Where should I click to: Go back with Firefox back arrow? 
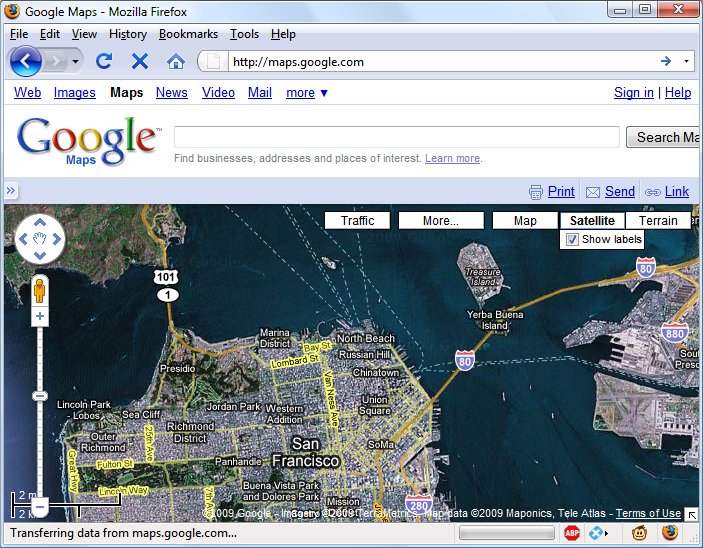(26, 61)
